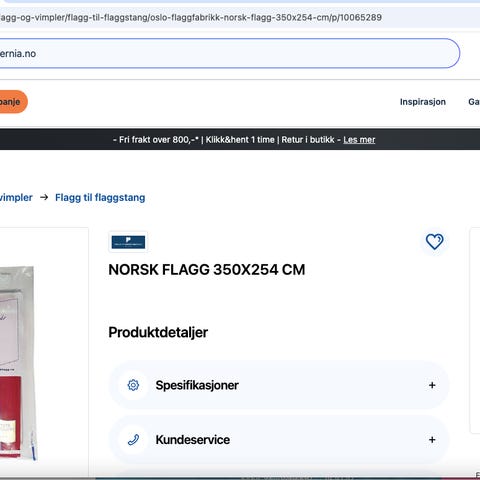Open the partially visible Ga menu item
480x480 pixels.
[x=474, y=102]
